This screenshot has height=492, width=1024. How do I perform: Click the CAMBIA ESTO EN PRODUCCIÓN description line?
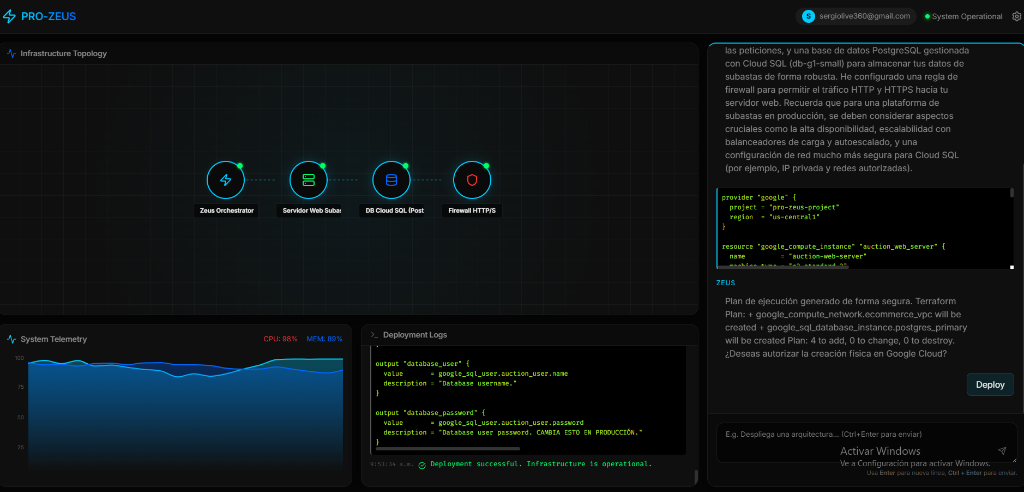tap(513, 433)
